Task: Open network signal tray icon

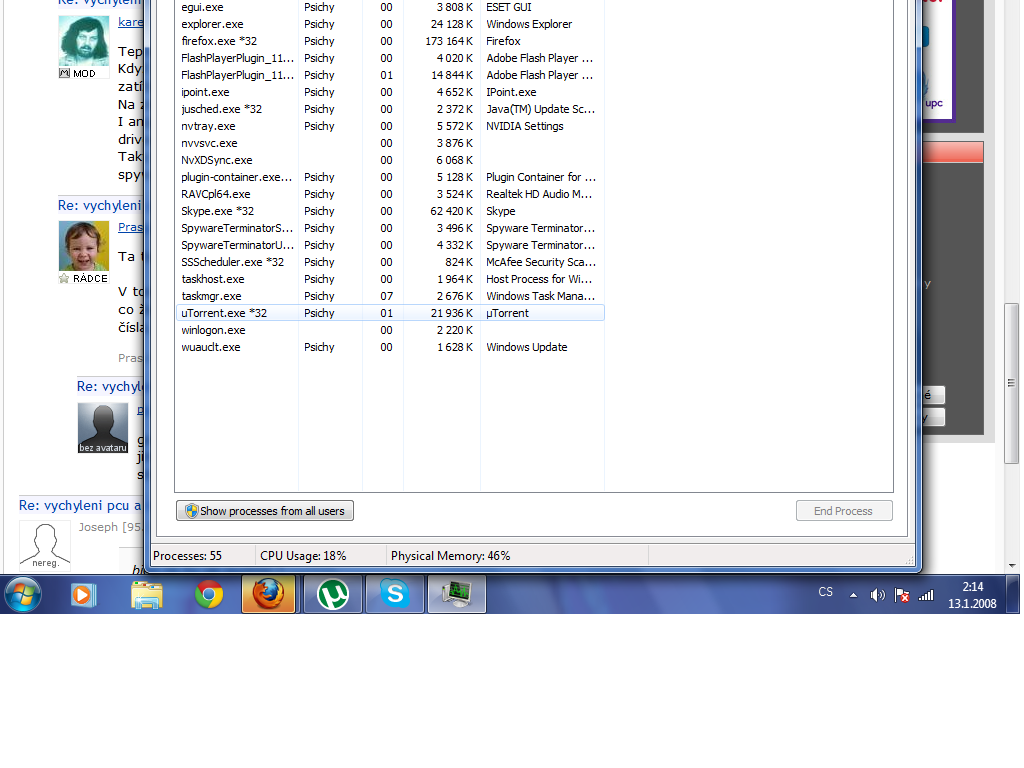Action: point(926,595)
